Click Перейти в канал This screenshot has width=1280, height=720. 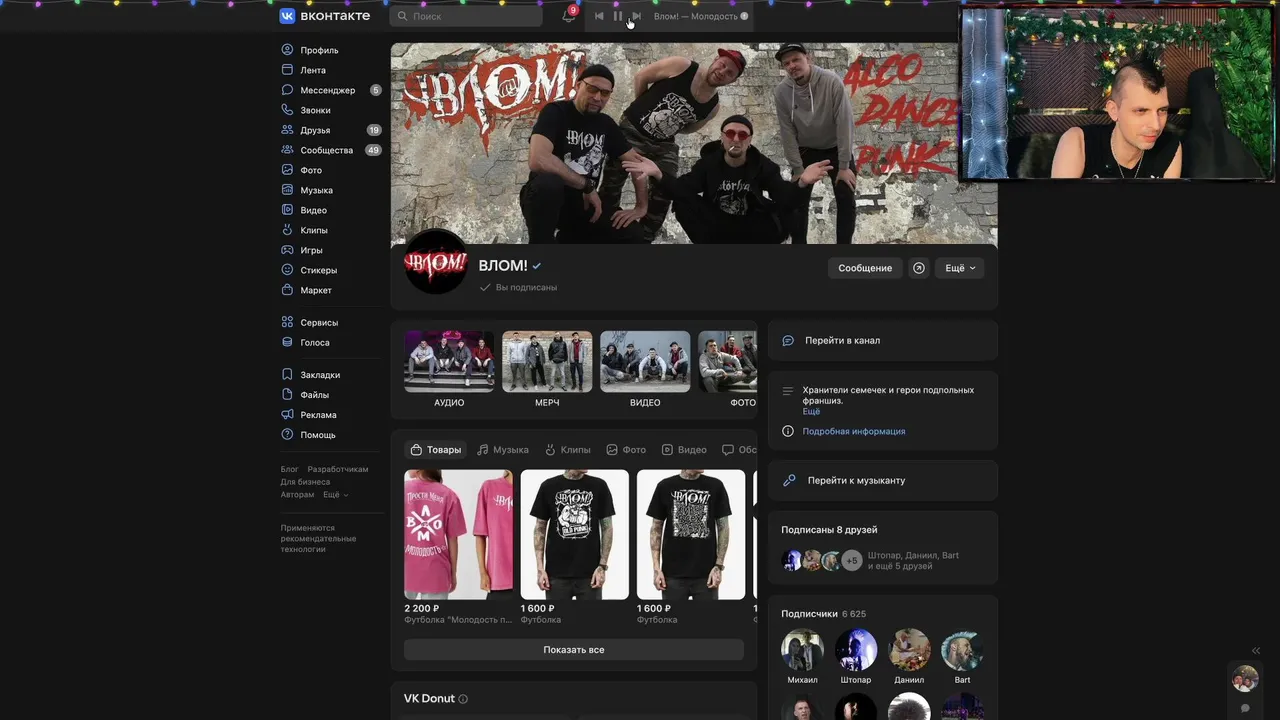click(883, 340)
